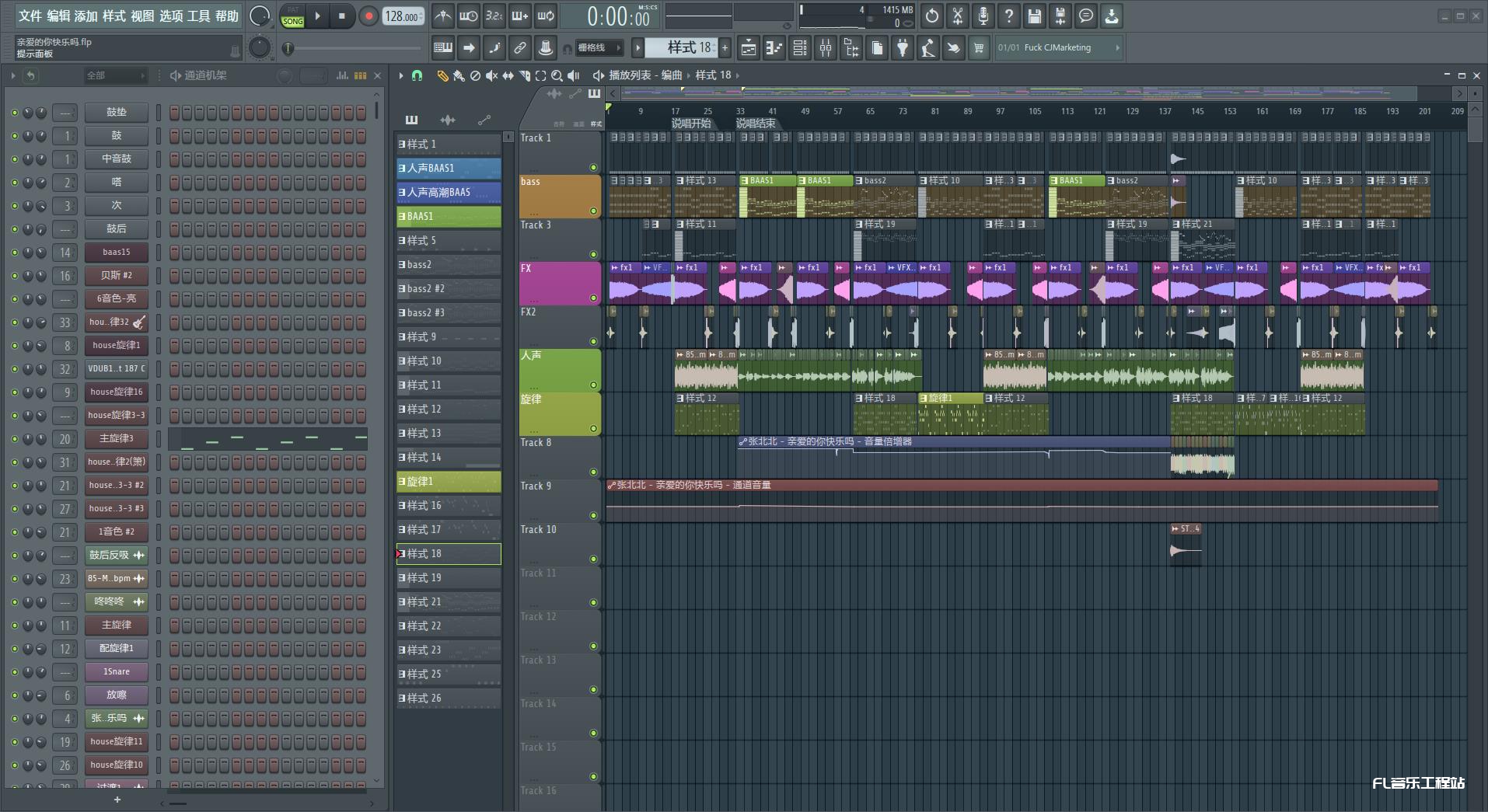This screenshot has width=1488, height=812.
Task: Click the countdown before recording icon
Action: click(494, 16)
